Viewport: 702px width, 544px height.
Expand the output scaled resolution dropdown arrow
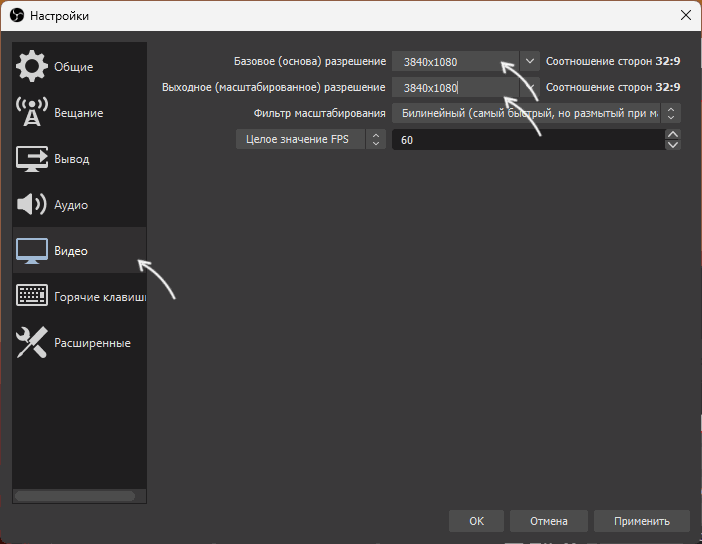[x=530, y=88]
